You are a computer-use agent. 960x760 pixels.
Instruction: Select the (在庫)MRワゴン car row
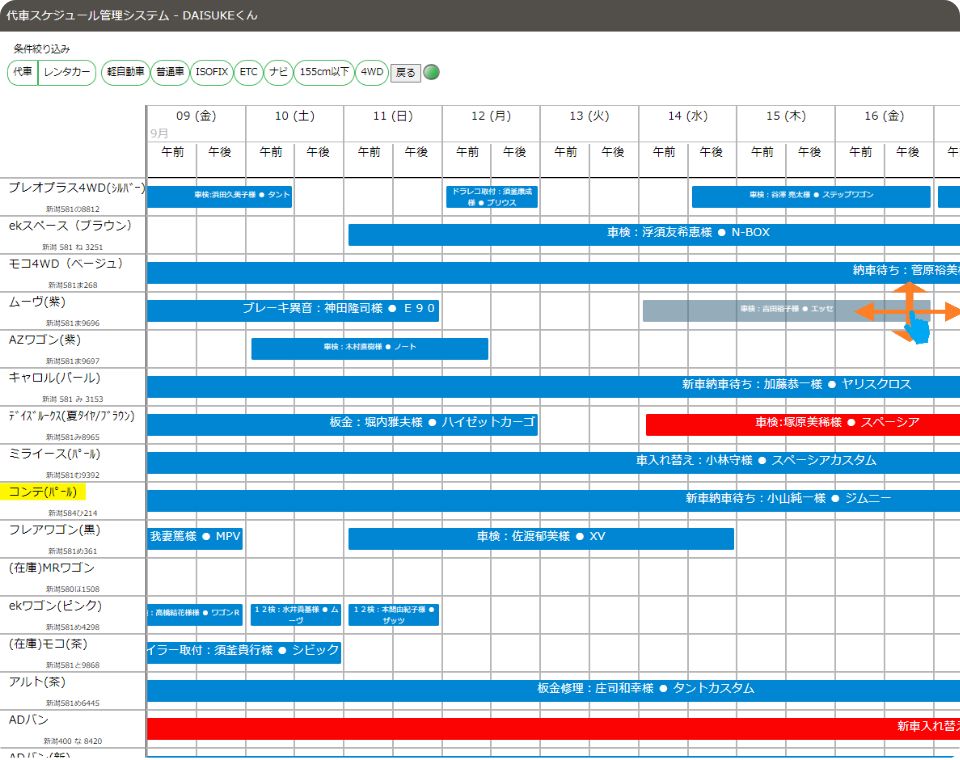[73, 576]
